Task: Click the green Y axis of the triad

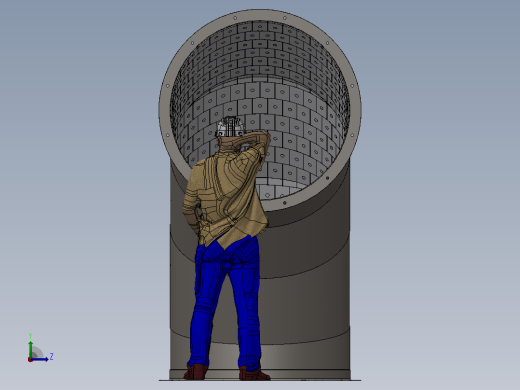Action: (x=30, y=349)
